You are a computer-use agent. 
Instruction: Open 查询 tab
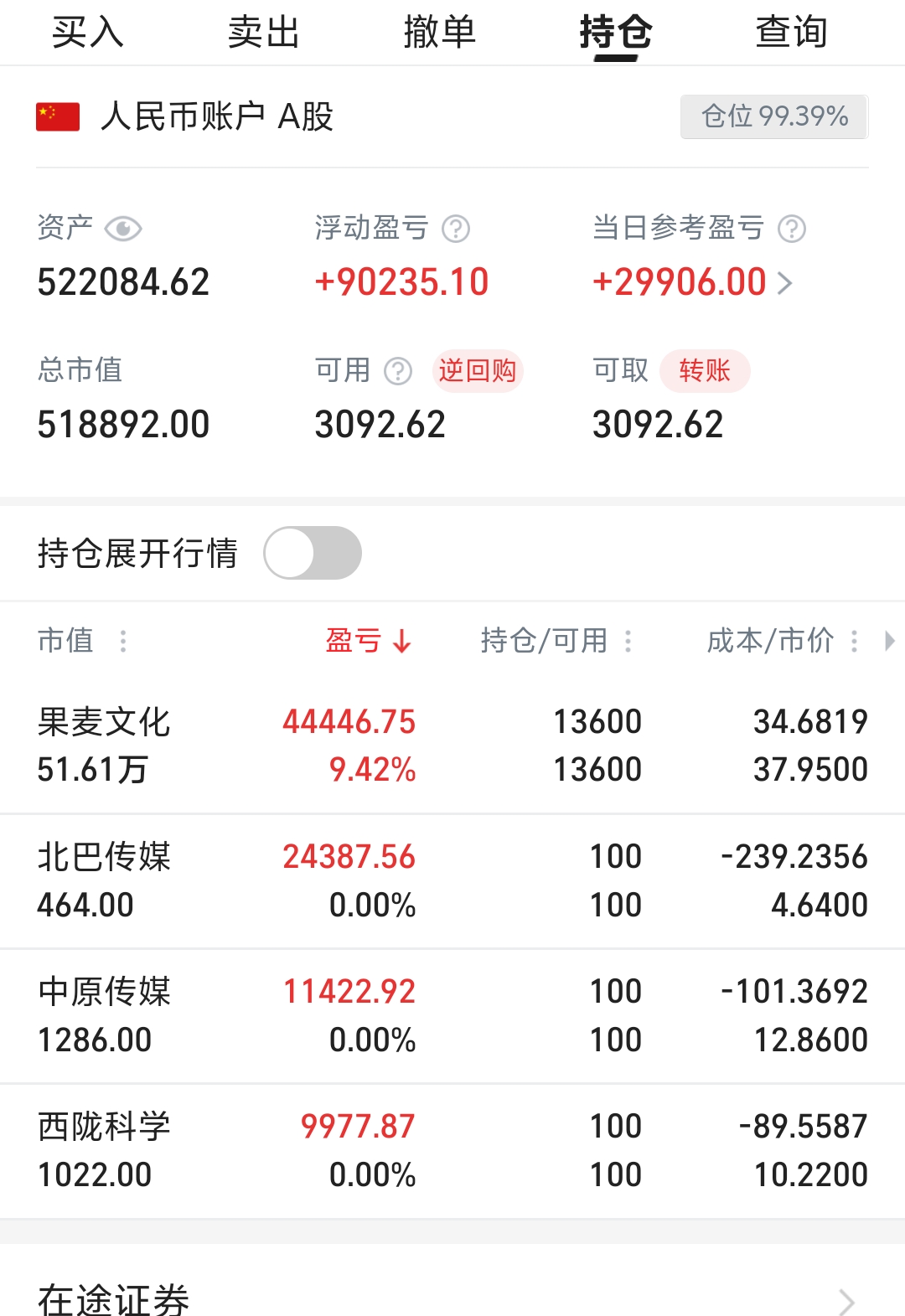tap(792, 33)
